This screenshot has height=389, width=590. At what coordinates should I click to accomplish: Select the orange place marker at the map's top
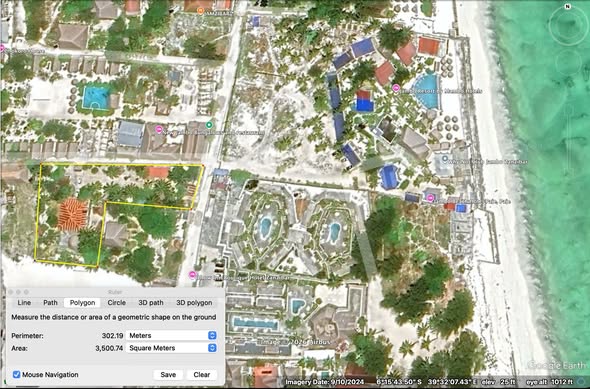(201, 11)
